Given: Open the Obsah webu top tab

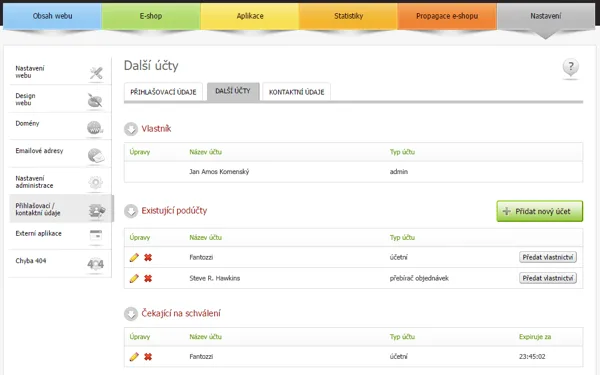Looking at the screenshot, I should pos(52,16).
